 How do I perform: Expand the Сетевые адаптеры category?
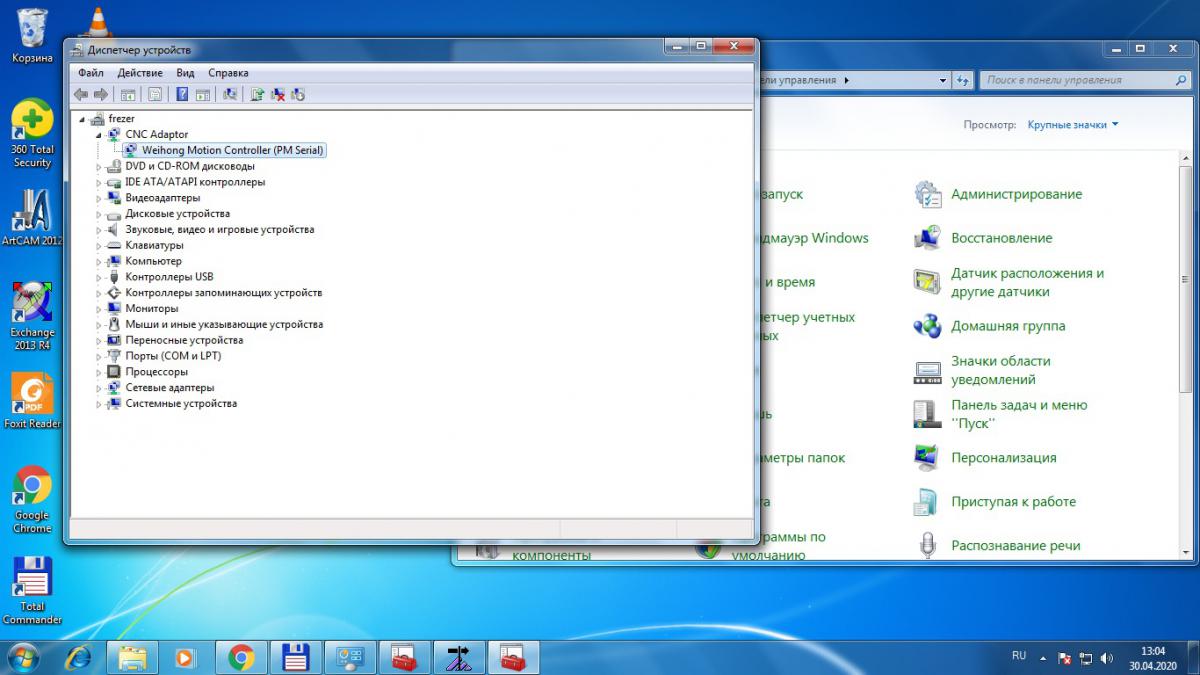click(x=99, y=388)
